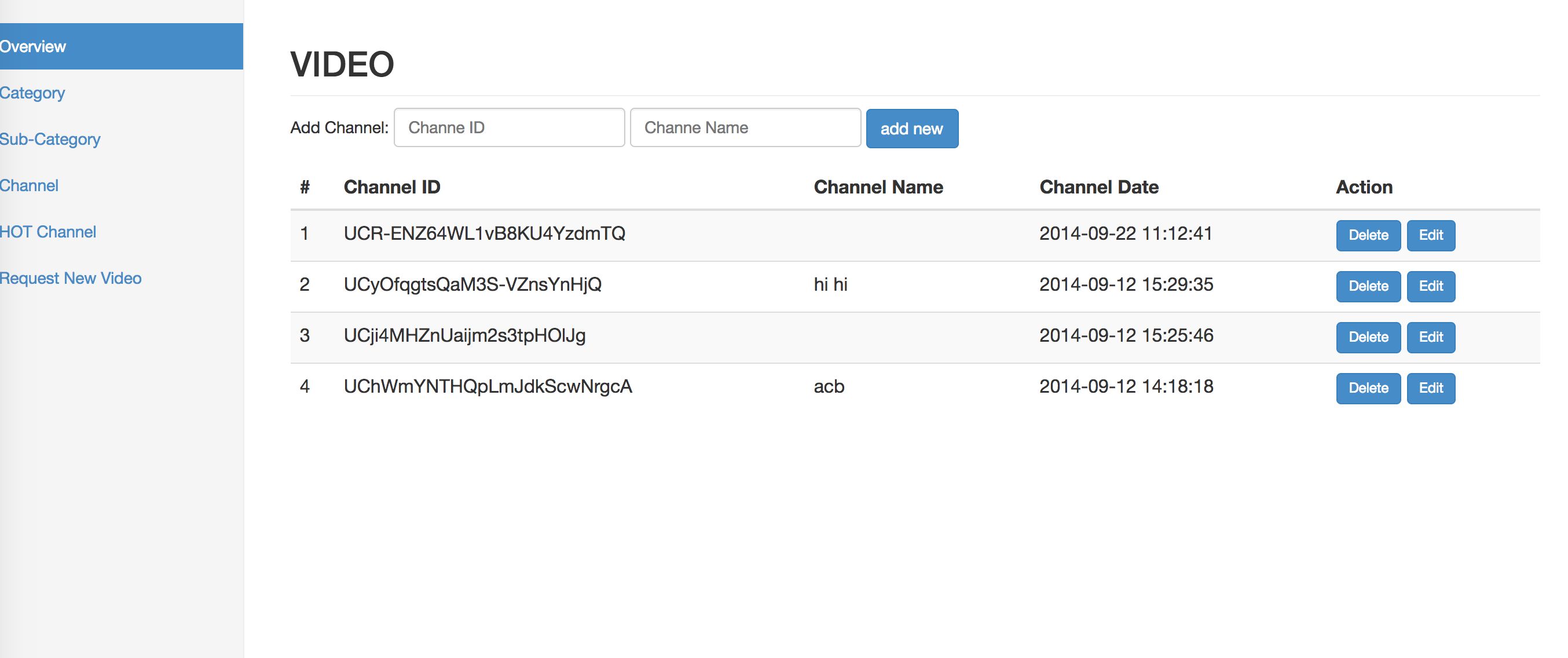Screen dimensions: 1568x658
Task: Select Request New Video in sidebar
Action: [71, 277]
